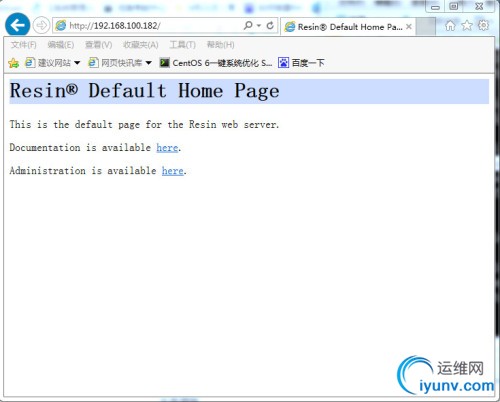The height and width of the screenshot is (402, 500).
Task: Click the IE page icon beside the URL
Action: coord(61,25)
